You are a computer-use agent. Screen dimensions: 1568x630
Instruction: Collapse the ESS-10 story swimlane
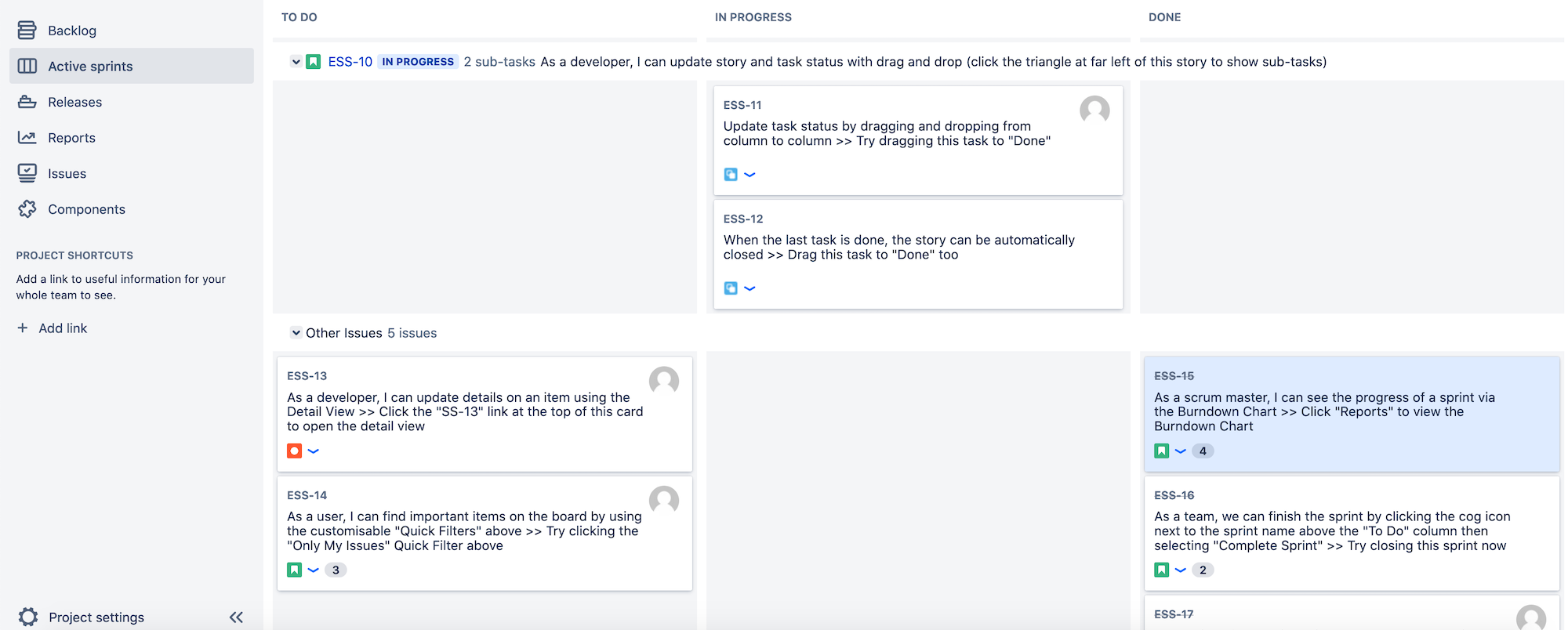point(296,61)
